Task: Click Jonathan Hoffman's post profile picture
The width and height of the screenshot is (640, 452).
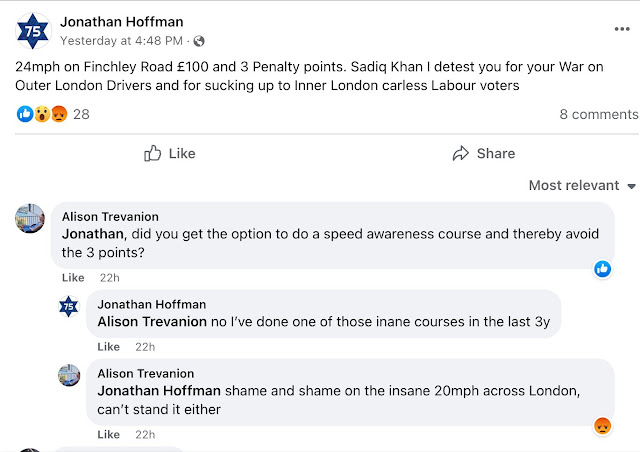Action: [x=32, y=31]
